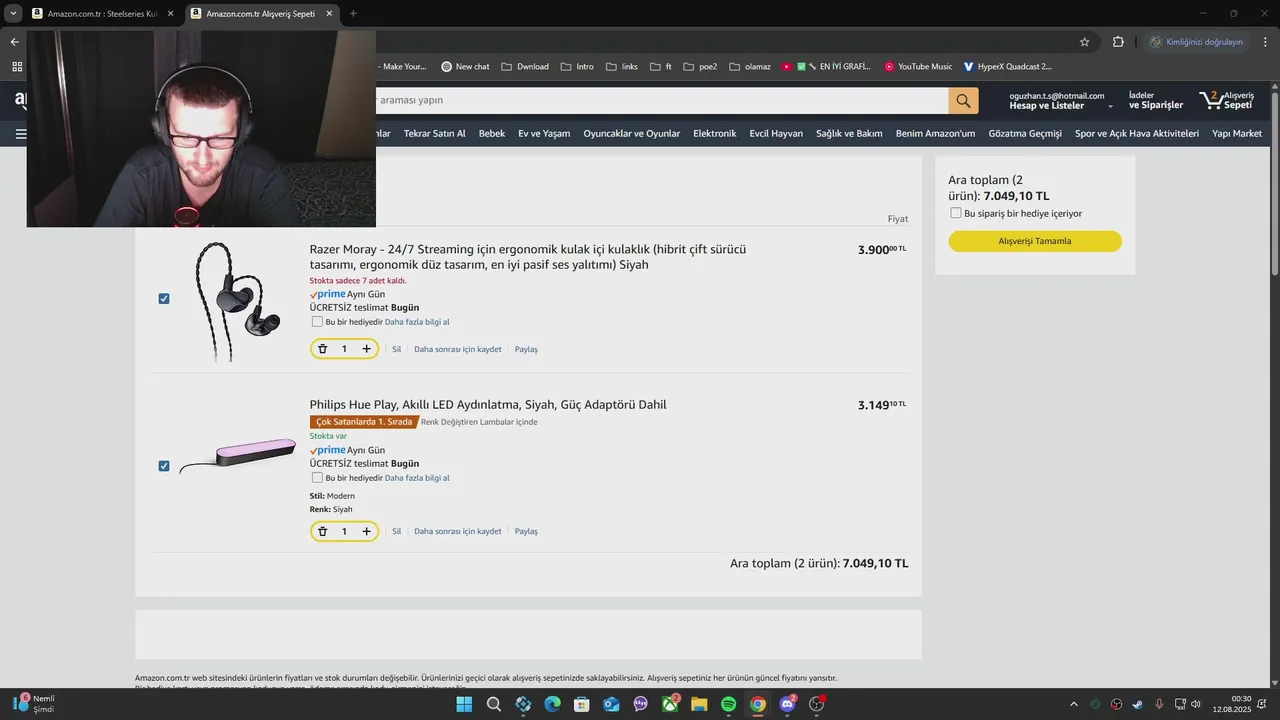
Task: Delete Razer Moray using its trash icon
Action: (322, 349)
